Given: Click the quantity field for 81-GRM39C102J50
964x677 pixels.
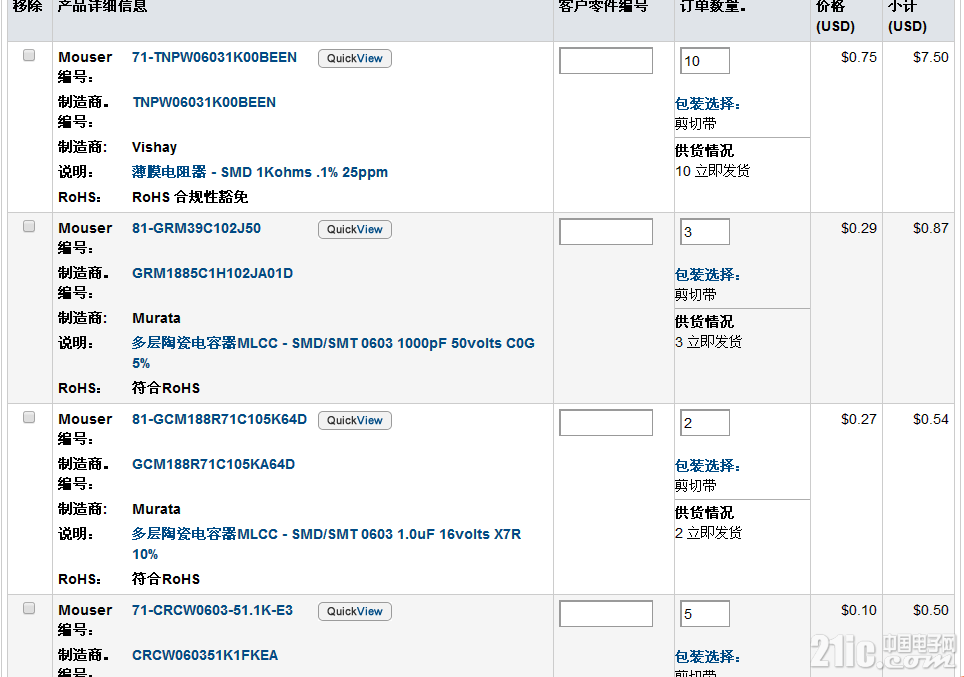Looking at the screenshot, I should (x=705, y=232).
